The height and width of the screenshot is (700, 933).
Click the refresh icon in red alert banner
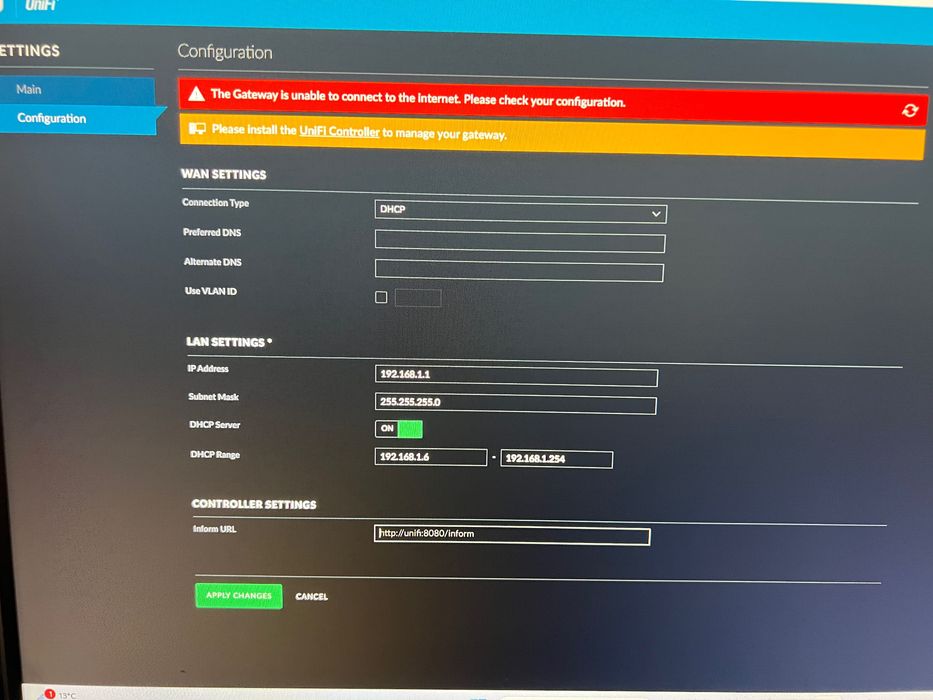pyautogui.click(x=909, y=110)
